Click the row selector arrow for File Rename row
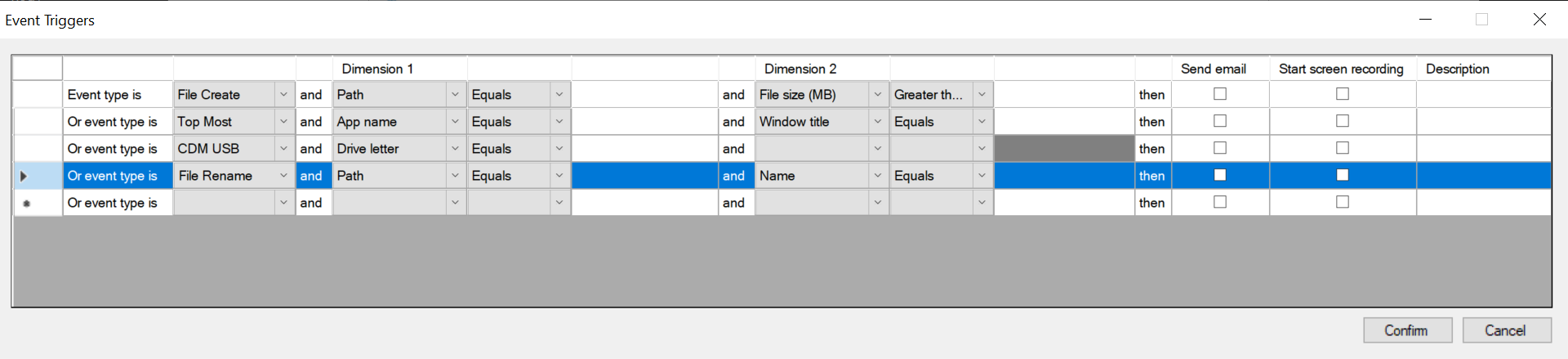1568x359 pixels. point(24,176)
